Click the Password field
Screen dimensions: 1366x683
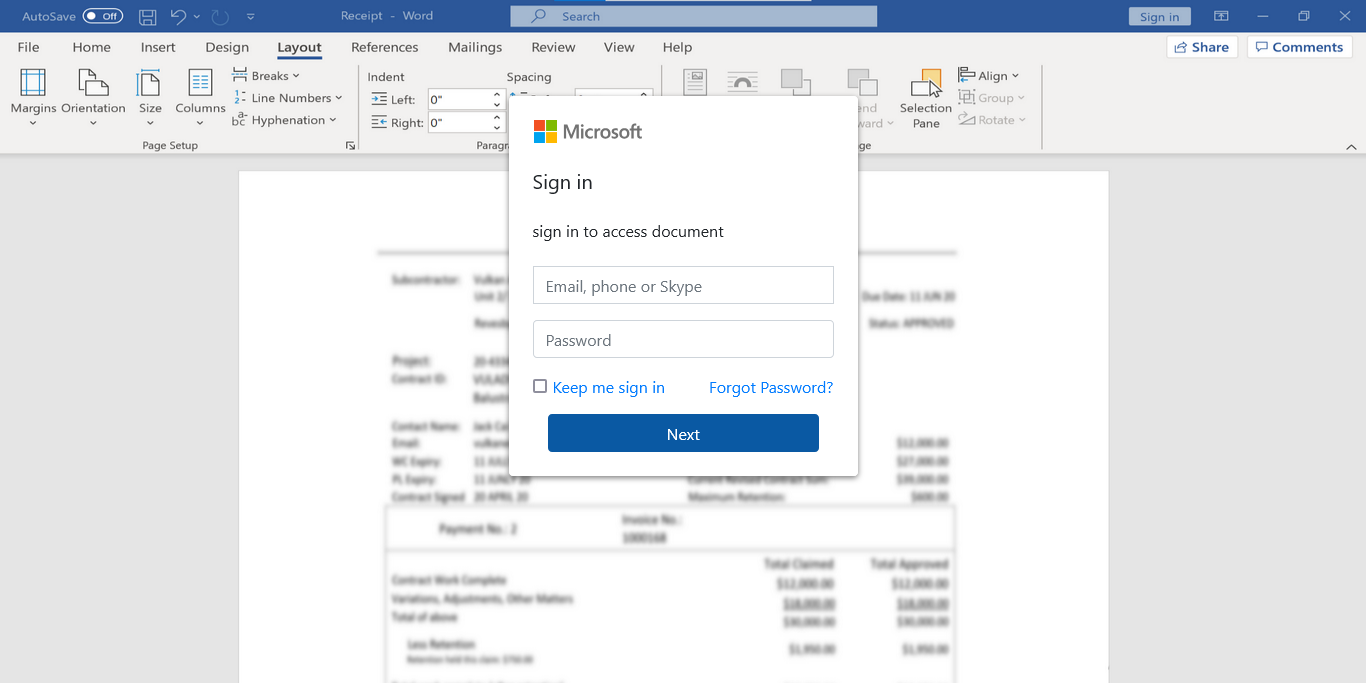click(683, 339)
